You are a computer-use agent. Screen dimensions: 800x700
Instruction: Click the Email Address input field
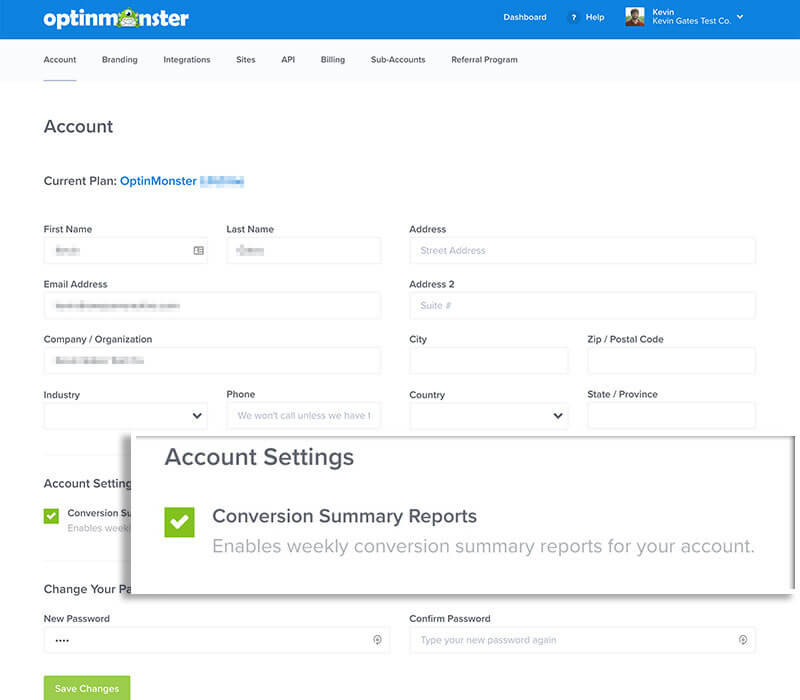(x=212, y=306)
